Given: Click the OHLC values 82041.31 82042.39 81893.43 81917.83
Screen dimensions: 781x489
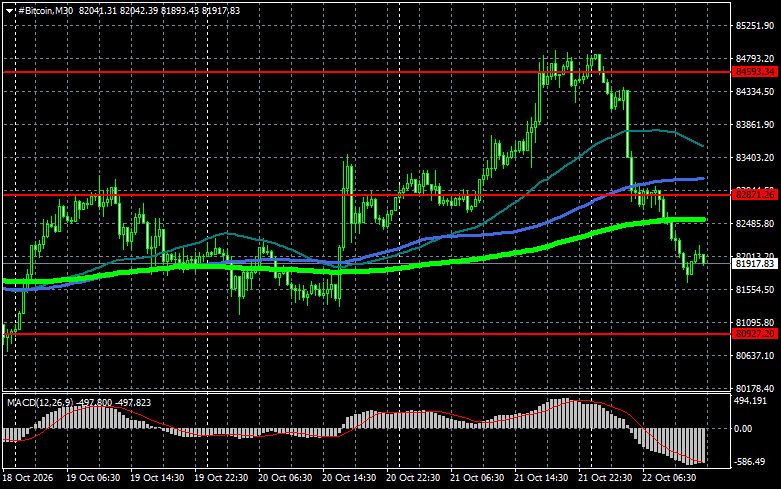Looking at the screenshot, I should coord(159,11).
